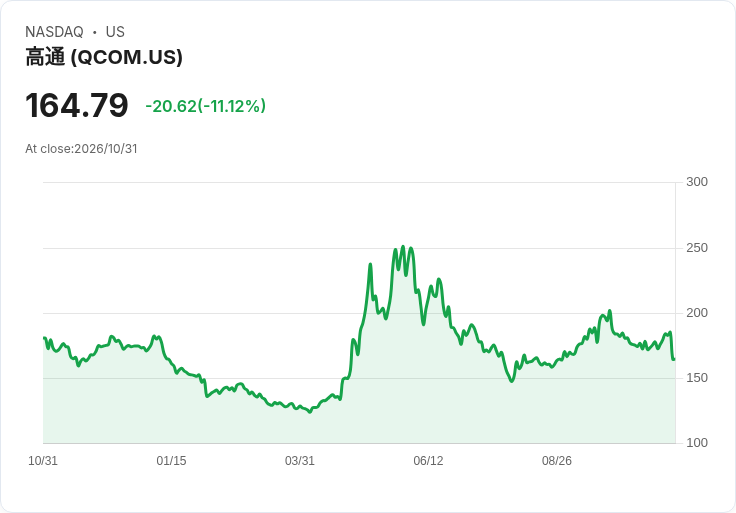Viewport: 736px width, 513px height.
Task: Click the 150 value on y-axis
Action: point(697,378)
